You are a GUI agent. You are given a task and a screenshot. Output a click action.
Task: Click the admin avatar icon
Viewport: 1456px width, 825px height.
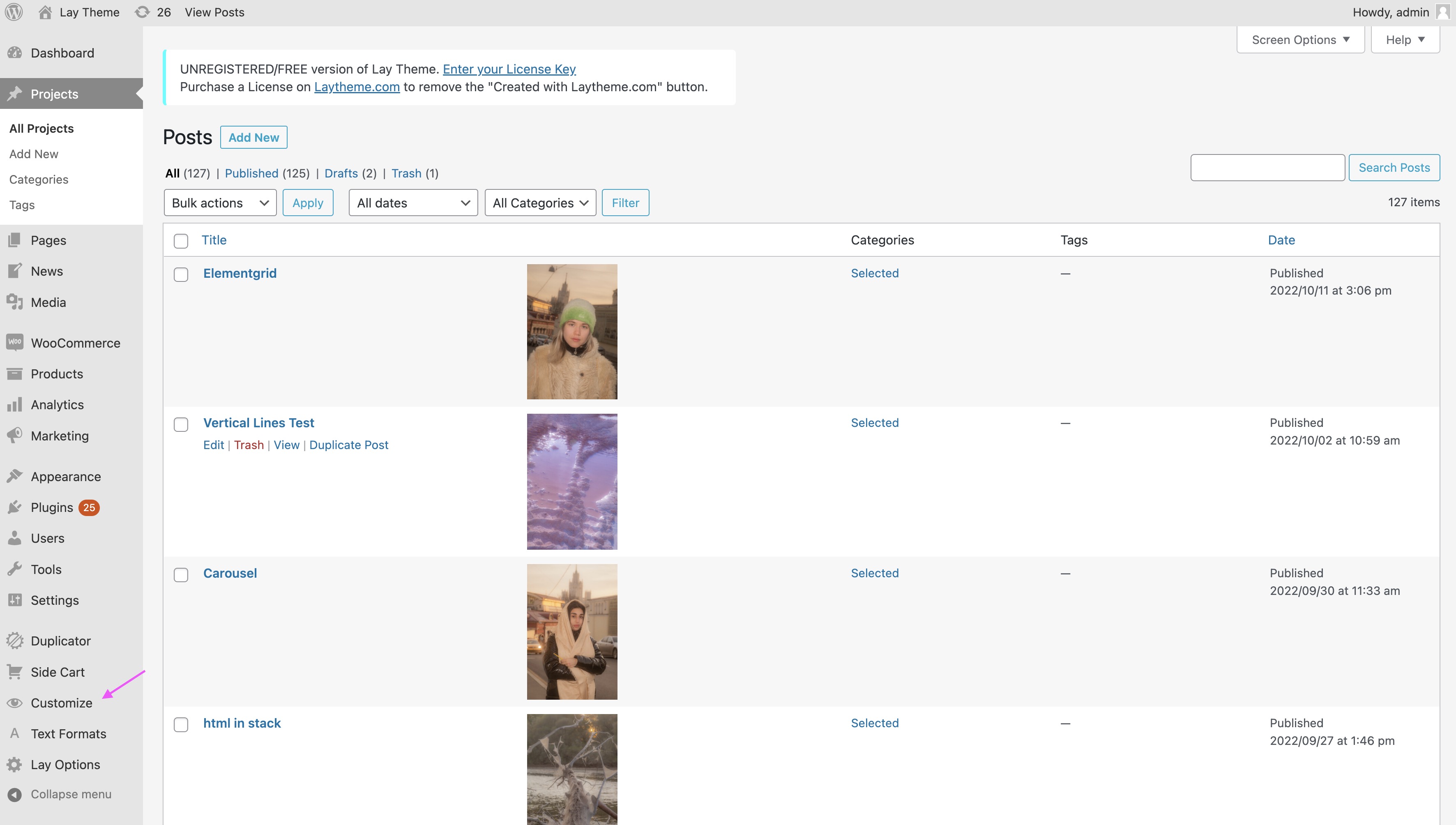(x=1442, y=12)
